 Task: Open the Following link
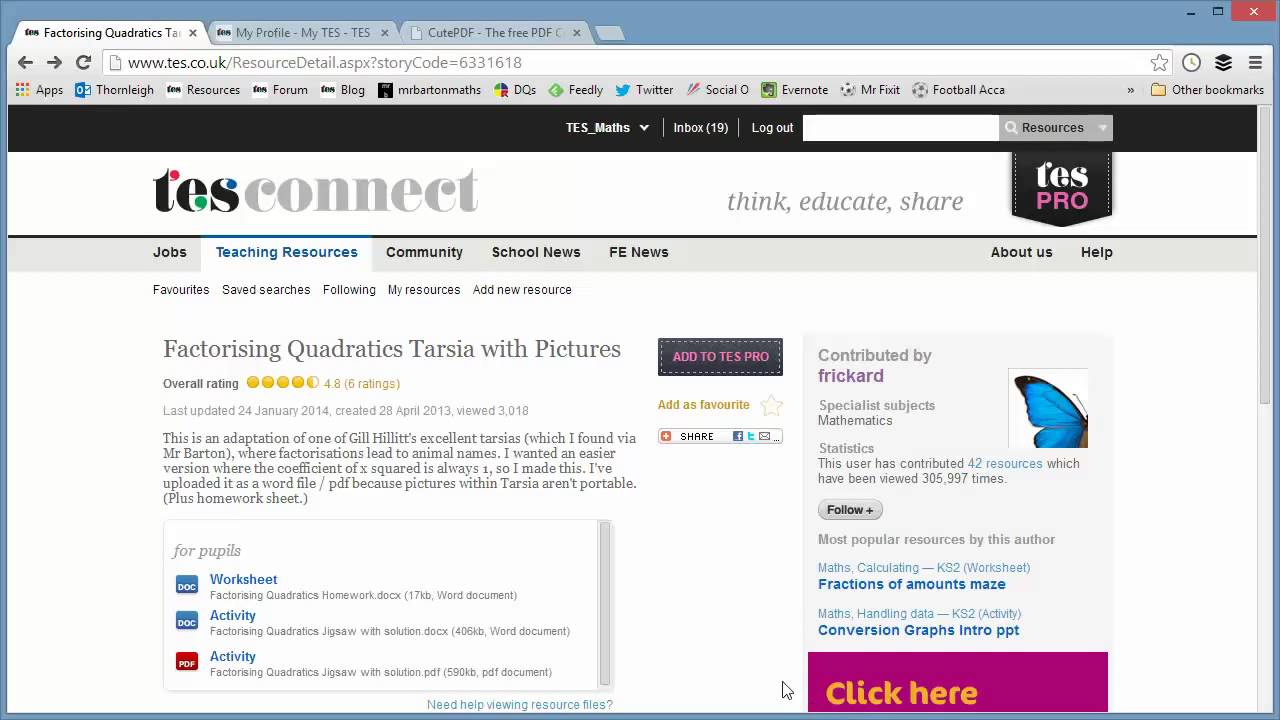(x=349, y=290)
